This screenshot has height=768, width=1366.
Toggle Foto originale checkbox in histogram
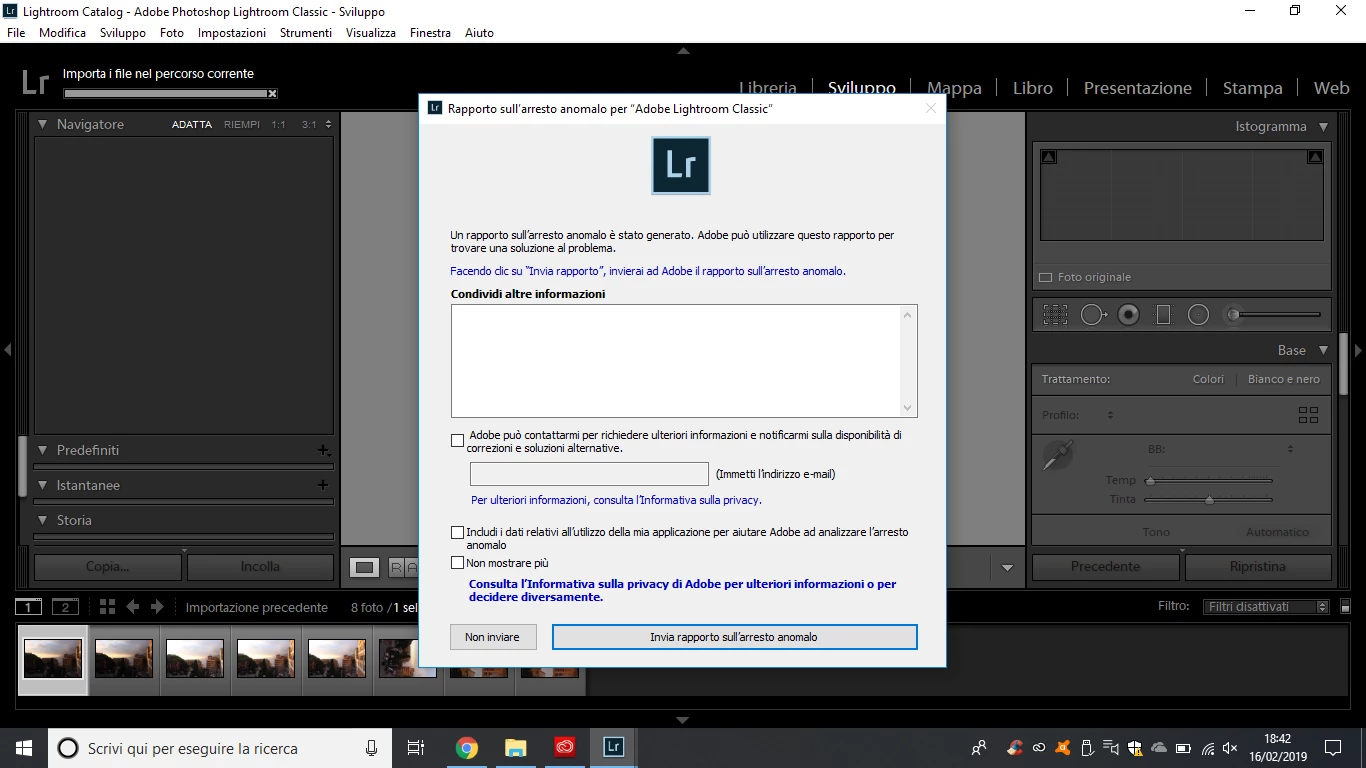pos(1046,277)
